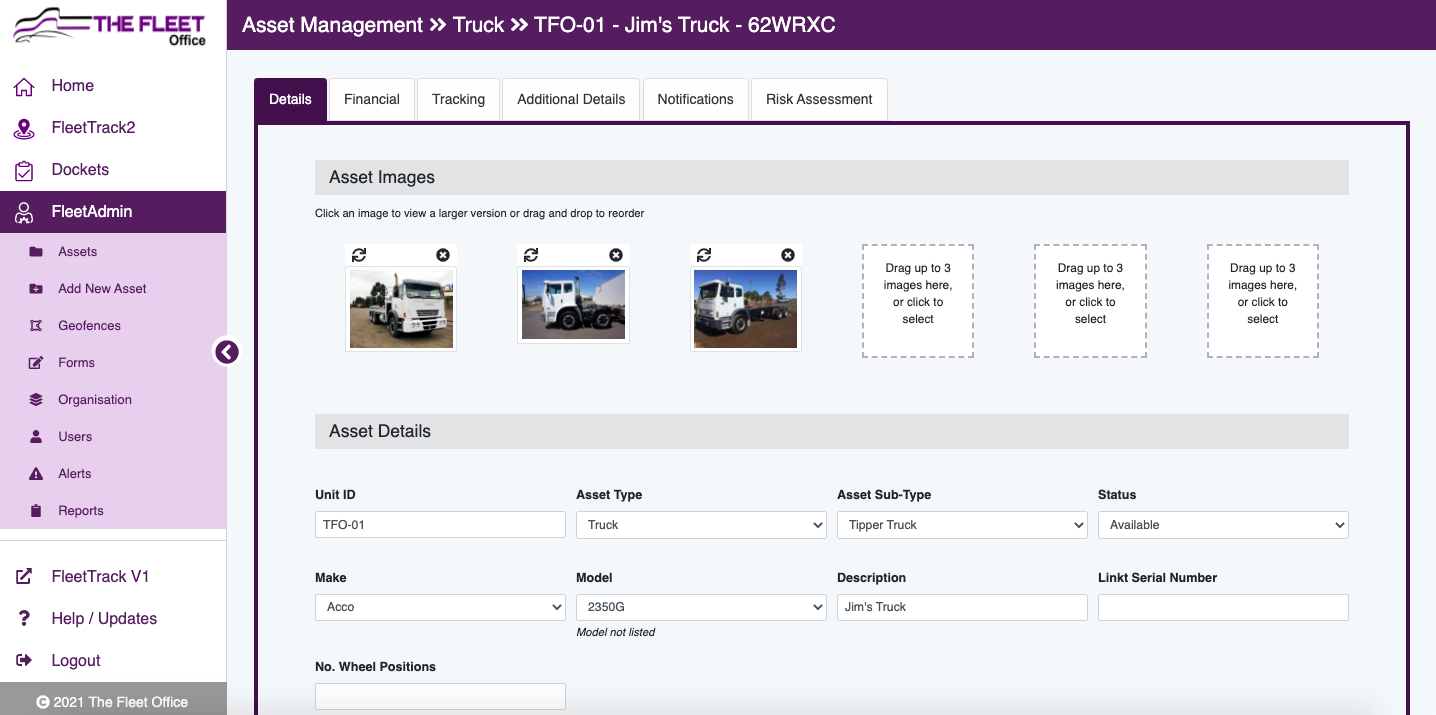
Task: Click the FleetAdmin person icon
Action: click(24, 212)
